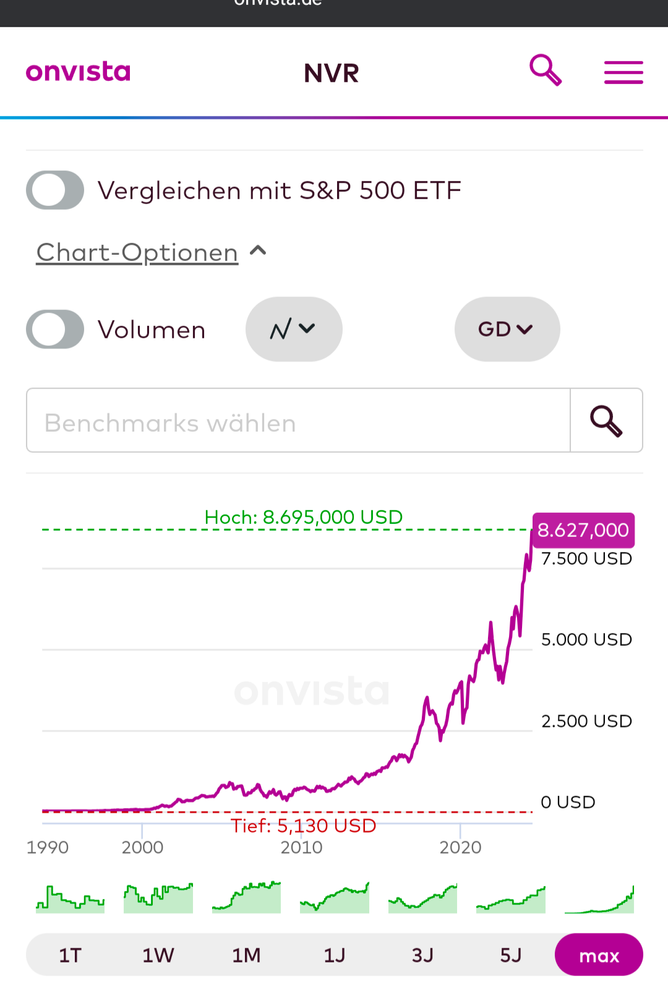Select the 1W time range
Image resolution: width=668 pixels, height=999 pixels.
pyautogui.click(x=158, y=955)
